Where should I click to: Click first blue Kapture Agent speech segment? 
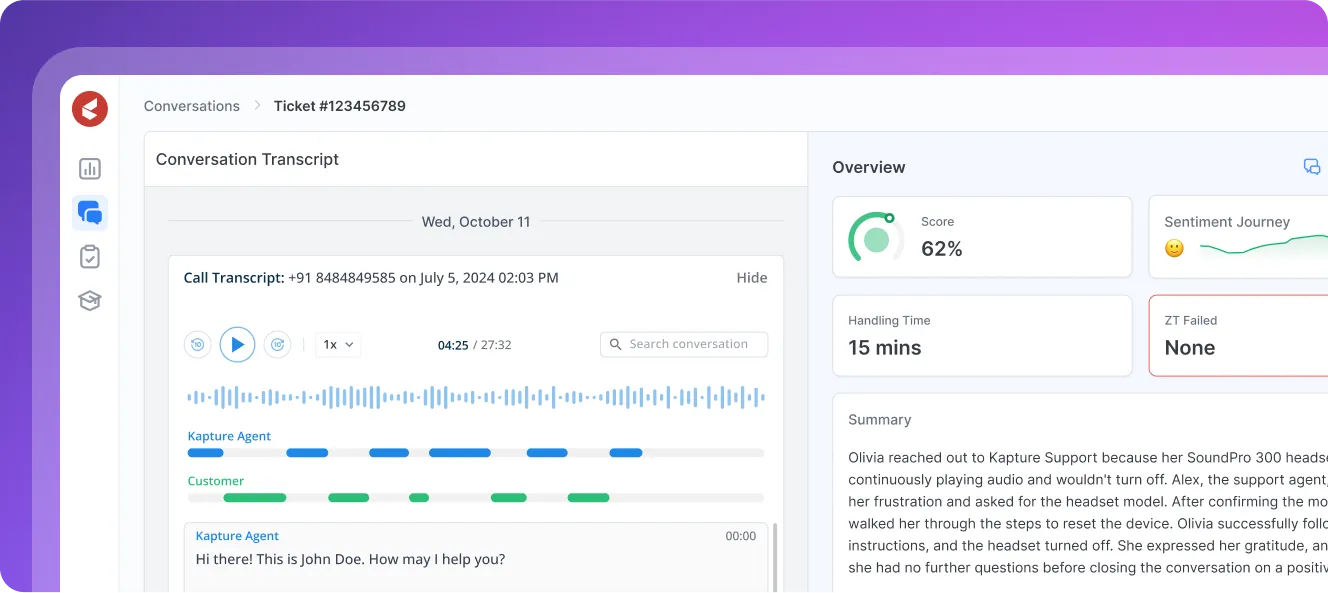206,453
